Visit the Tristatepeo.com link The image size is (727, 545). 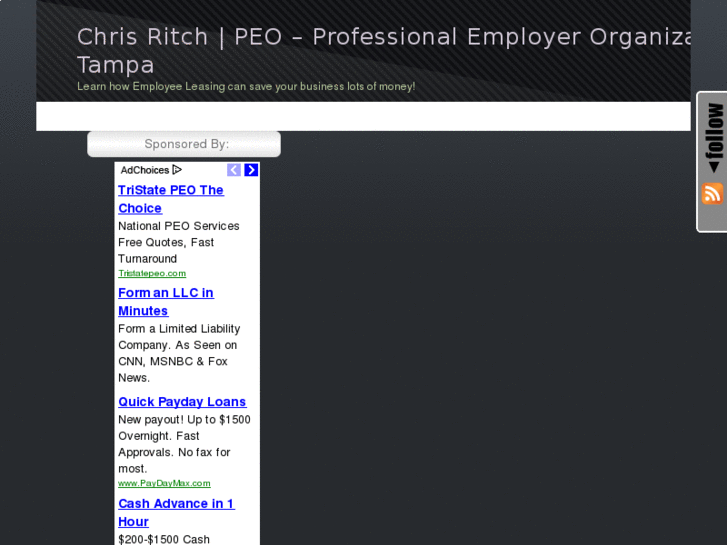[x=152, y=273]
